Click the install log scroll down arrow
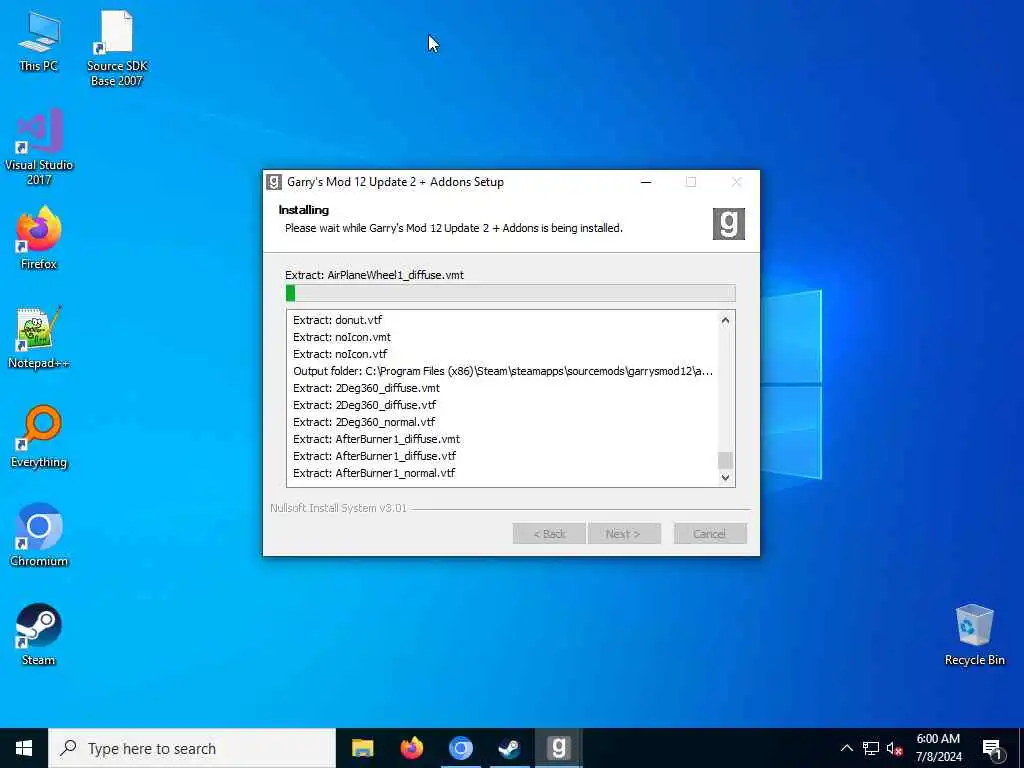 726,477
